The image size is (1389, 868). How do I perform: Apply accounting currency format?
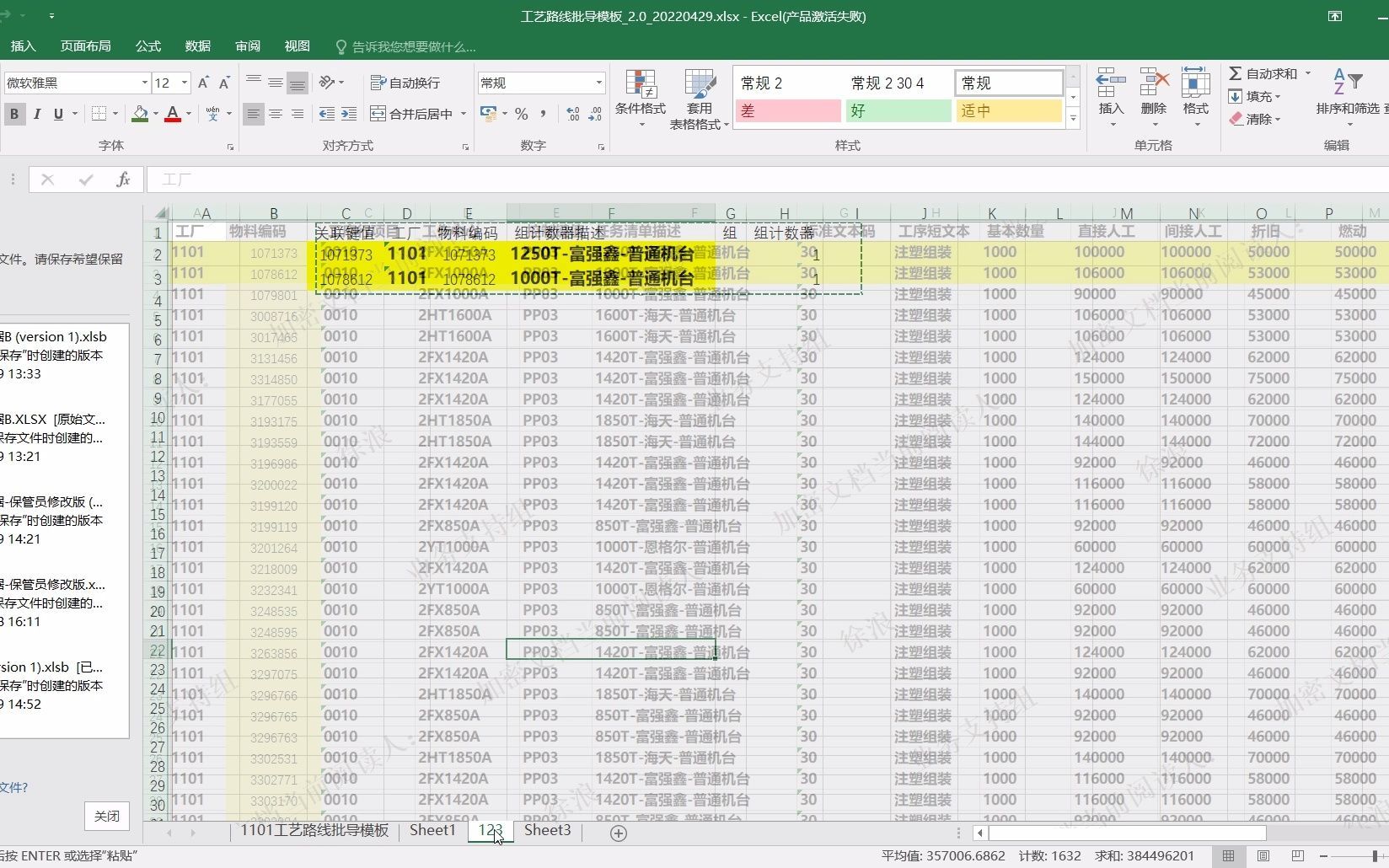[x=488, y=114]
